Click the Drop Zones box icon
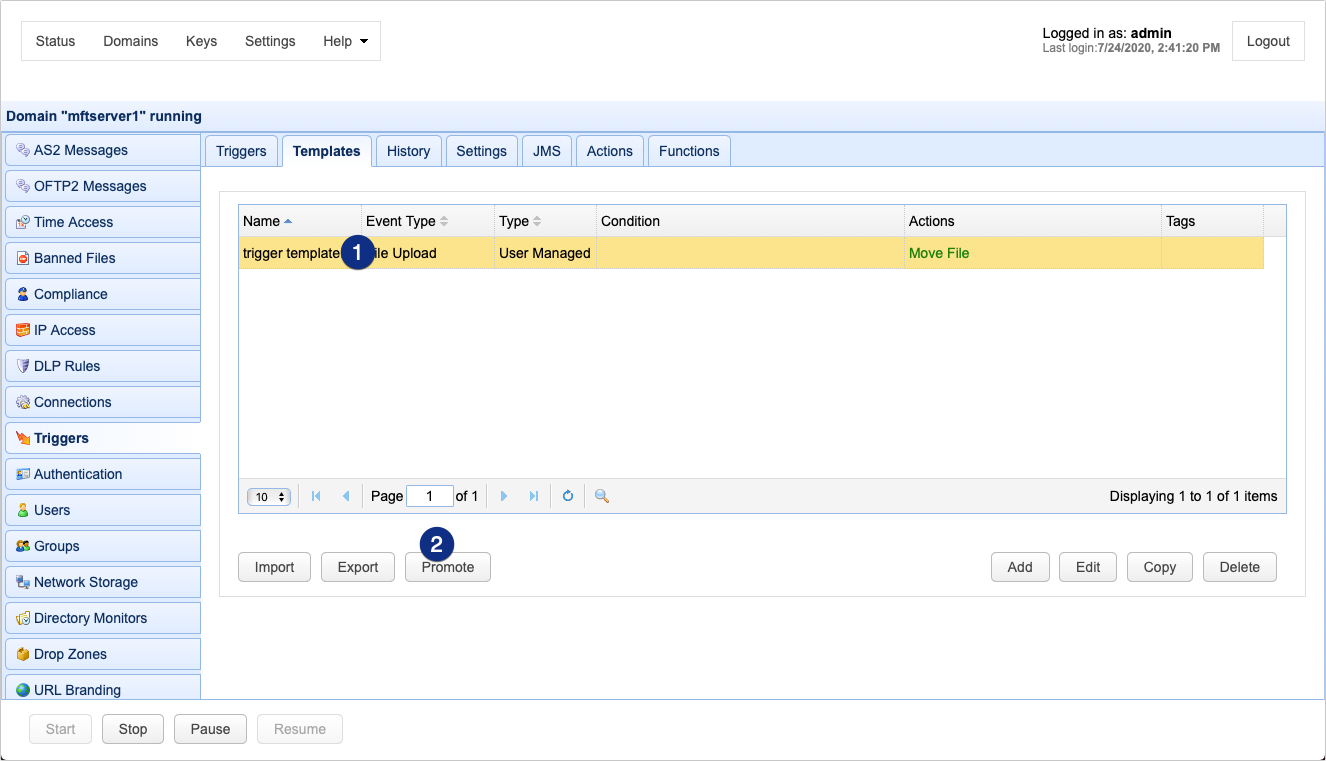This screenshot has height=761, width=1326. 23,654
